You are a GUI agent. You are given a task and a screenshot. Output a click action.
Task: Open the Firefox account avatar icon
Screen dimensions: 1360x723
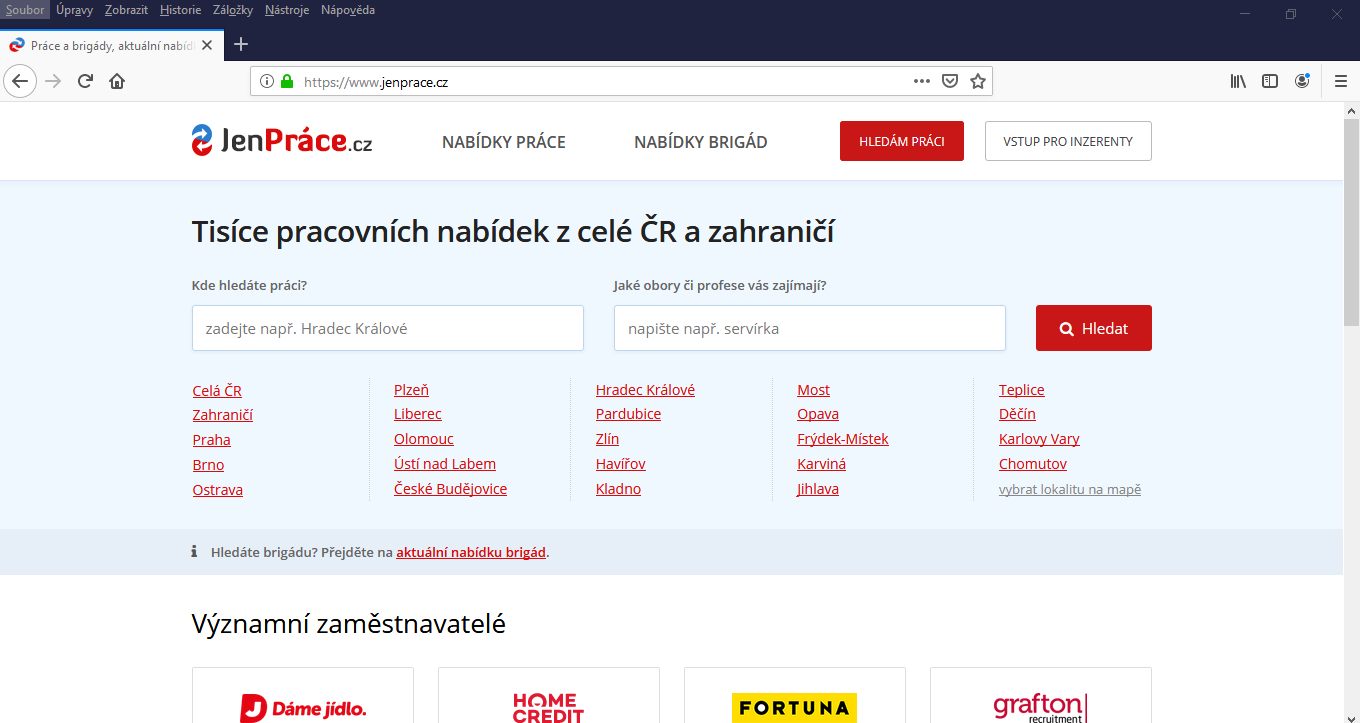1302,81
